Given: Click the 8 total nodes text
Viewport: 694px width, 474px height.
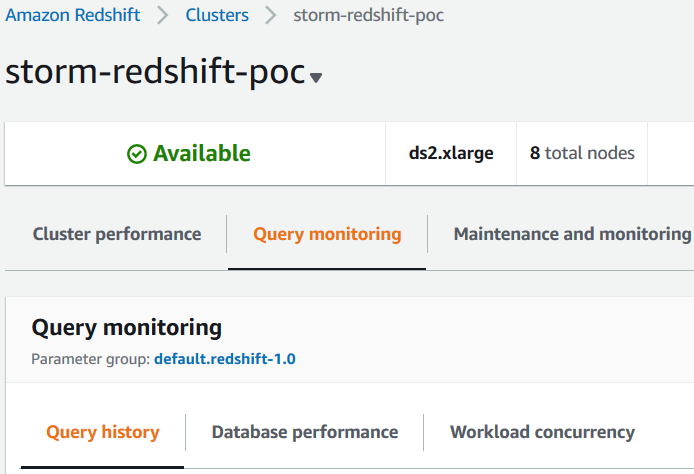Looking at the screenshot, I should (x=582, y=153).
